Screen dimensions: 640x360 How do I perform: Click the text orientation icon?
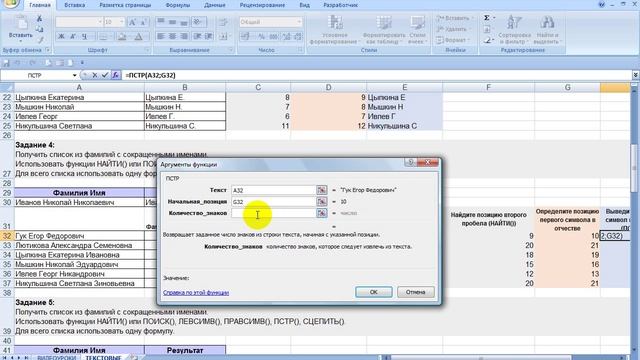tap(198, 22)
